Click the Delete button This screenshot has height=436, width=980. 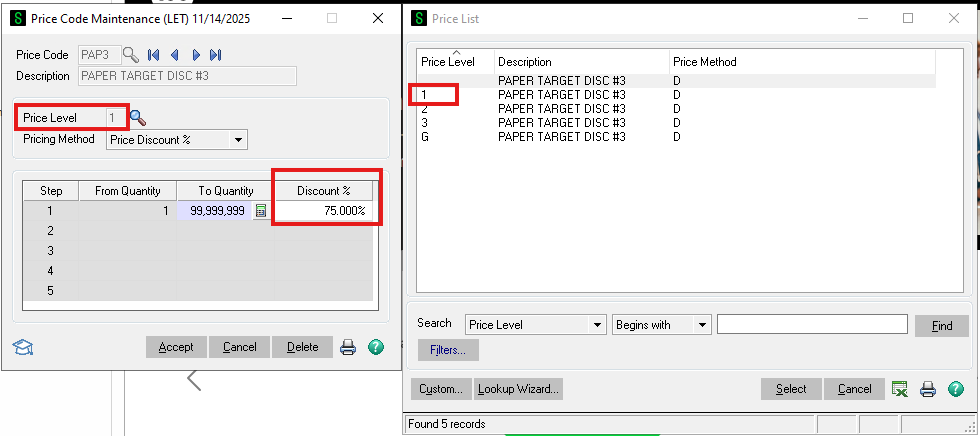[x=302, y=347]
